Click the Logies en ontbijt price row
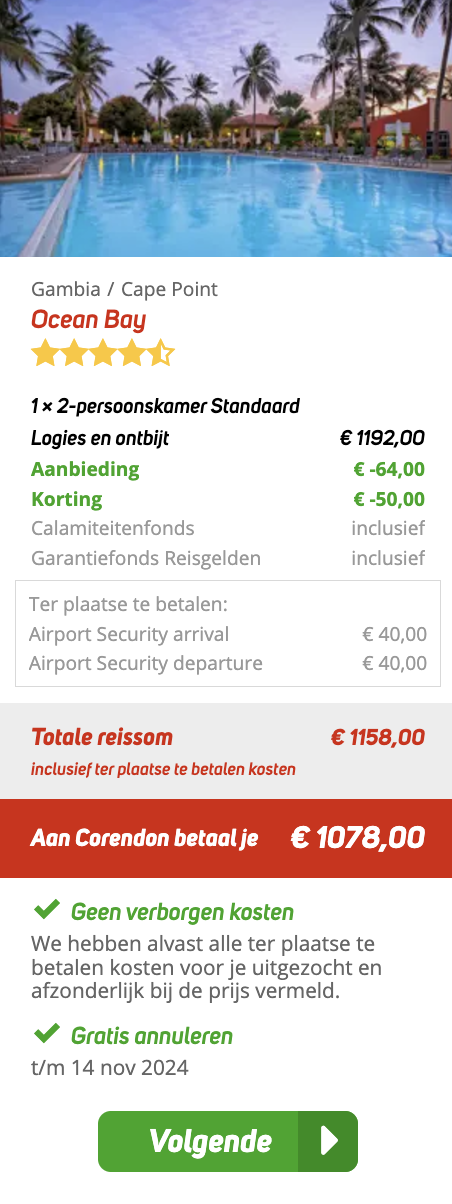 click(228, 438)
